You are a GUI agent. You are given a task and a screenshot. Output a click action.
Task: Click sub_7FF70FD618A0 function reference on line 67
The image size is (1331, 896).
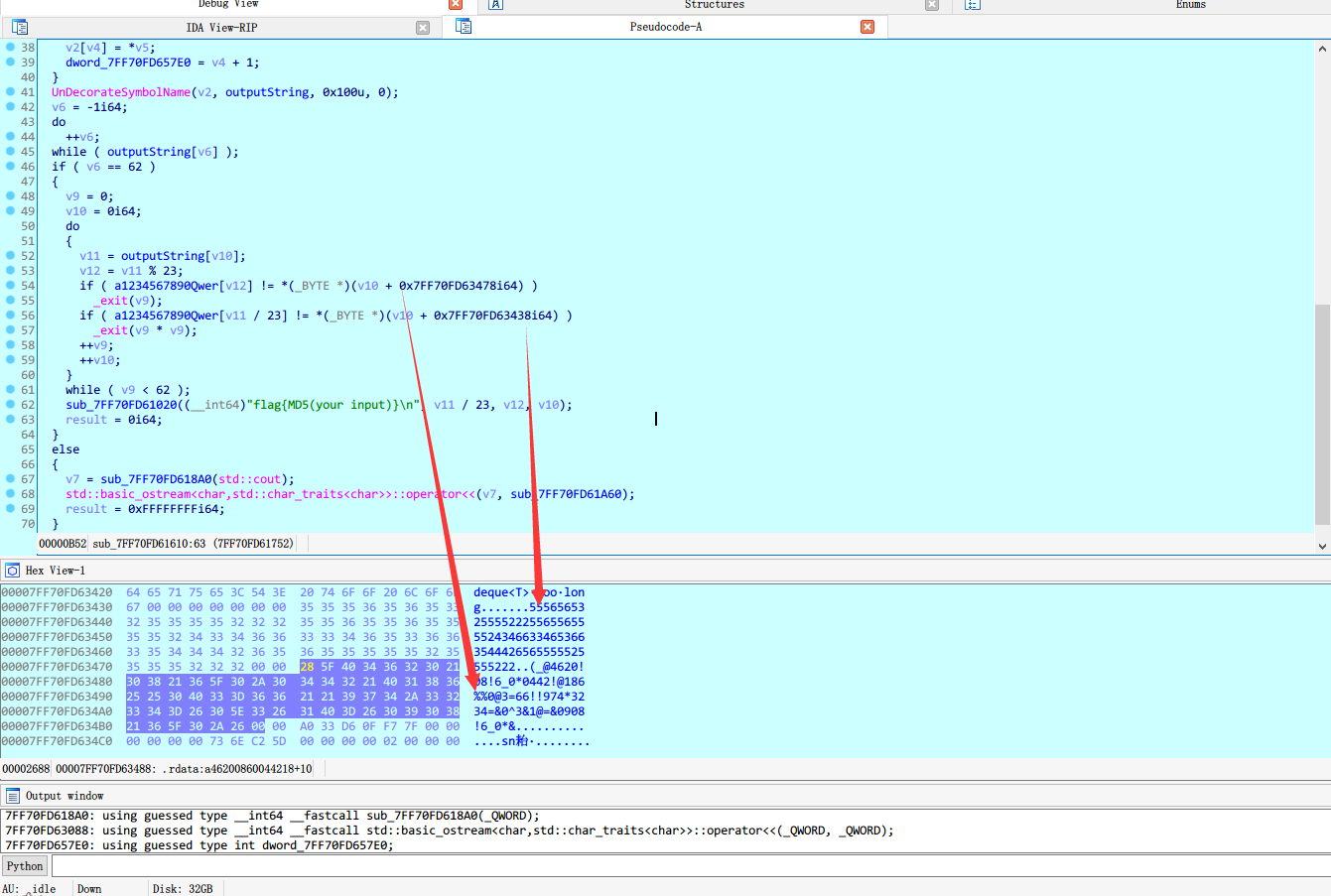(x=156, y=479)
